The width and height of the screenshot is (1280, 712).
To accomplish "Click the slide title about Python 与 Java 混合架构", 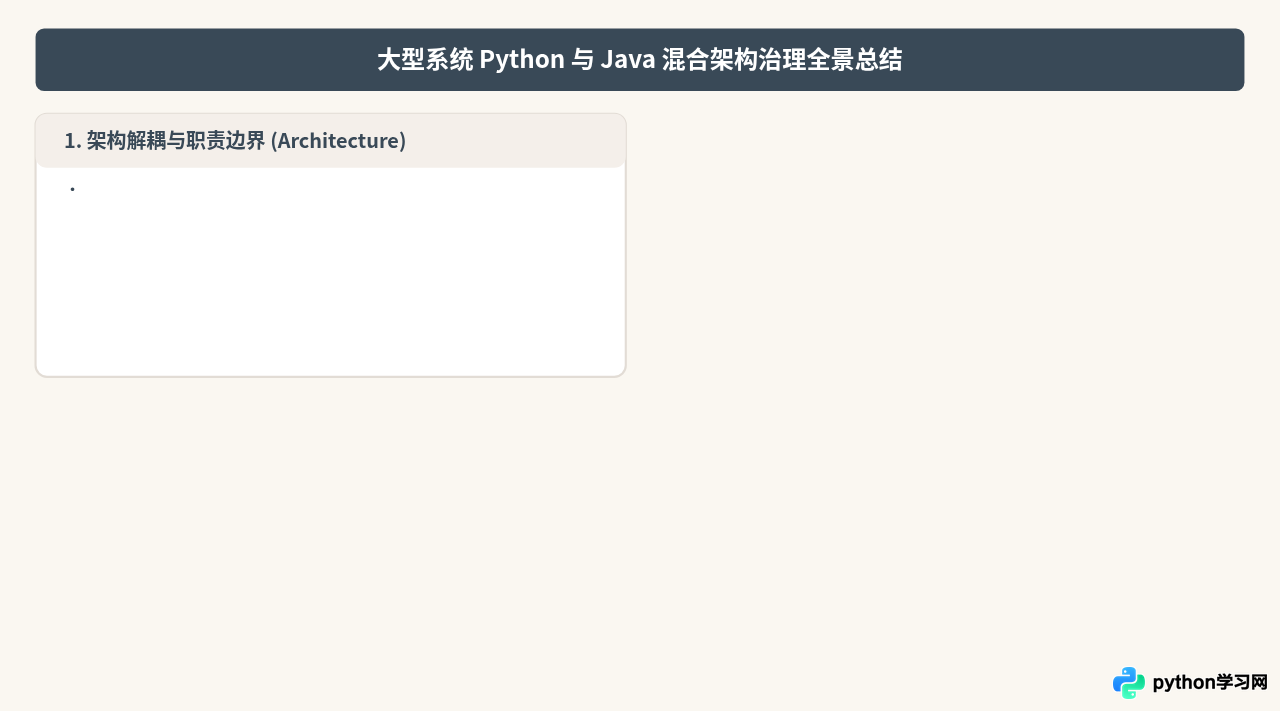I will click(x=640, y=60).
